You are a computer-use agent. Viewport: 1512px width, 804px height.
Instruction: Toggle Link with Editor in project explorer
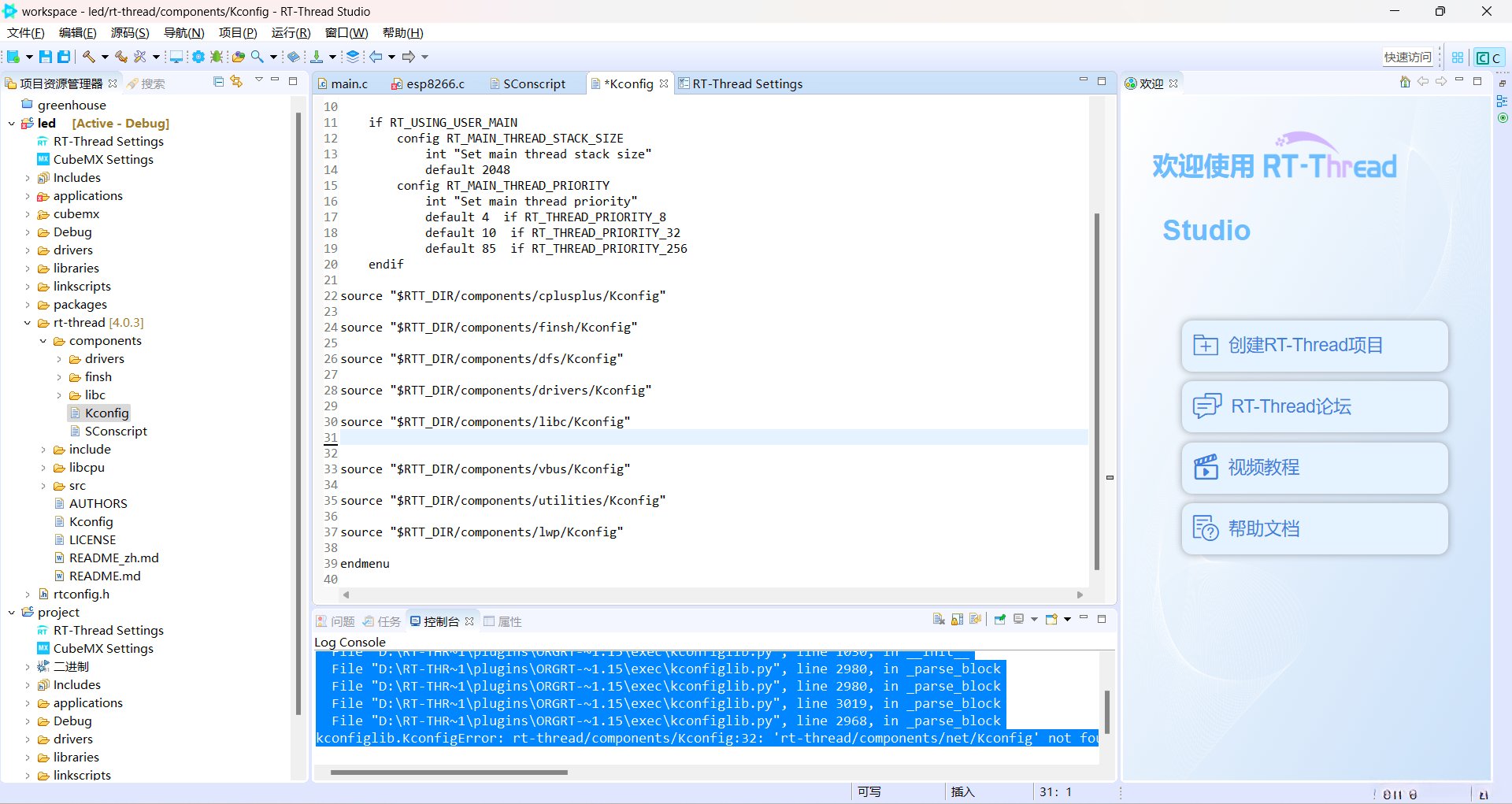click(236, 82)
